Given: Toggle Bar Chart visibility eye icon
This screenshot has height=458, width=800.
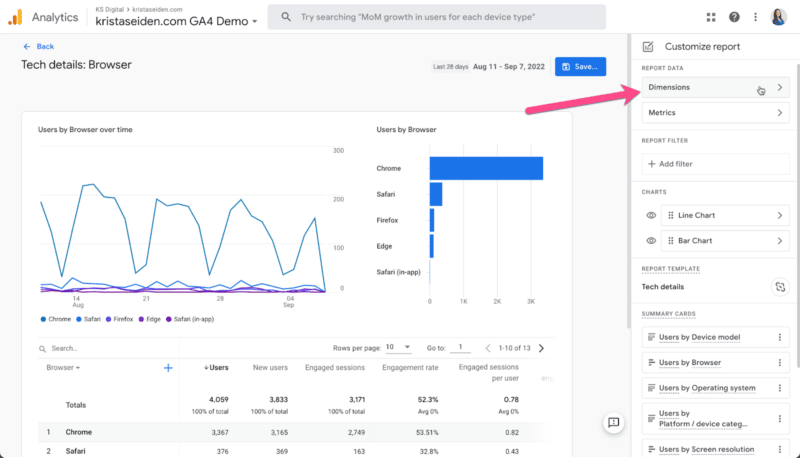Looking at the screenshot, I should [651, 240].
